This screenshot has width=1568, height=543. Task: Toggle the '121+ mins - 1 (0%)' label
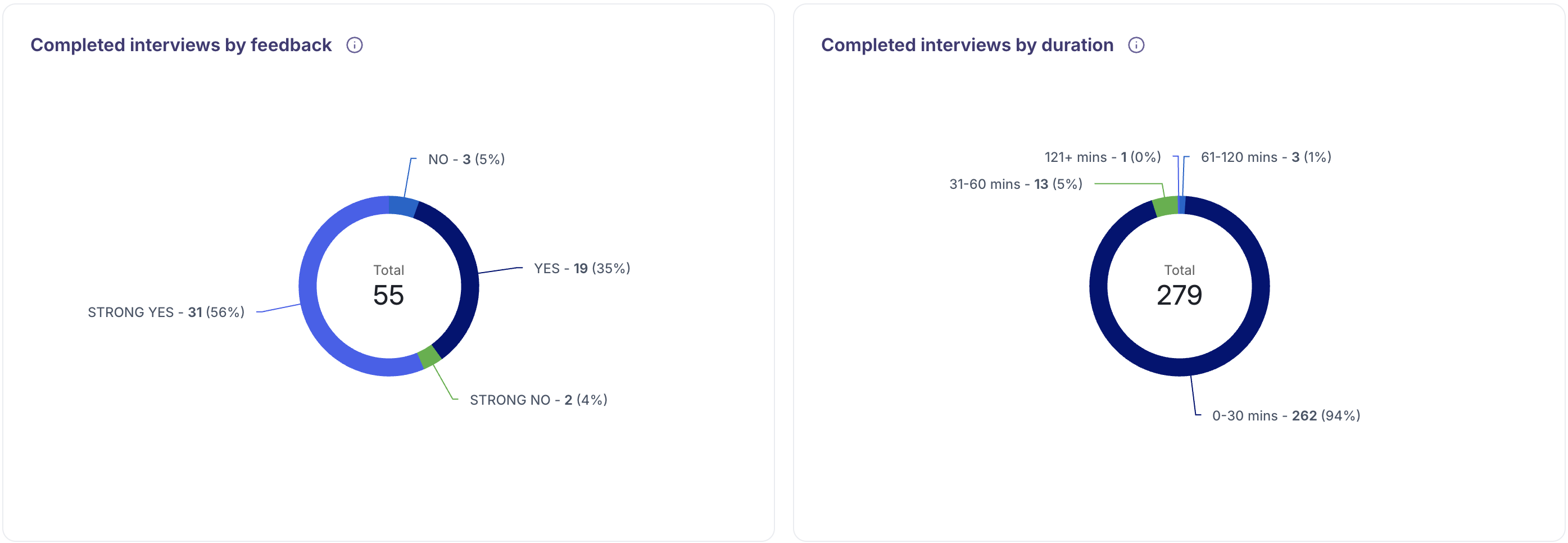pyautogui.click(x=1103, y=156)
